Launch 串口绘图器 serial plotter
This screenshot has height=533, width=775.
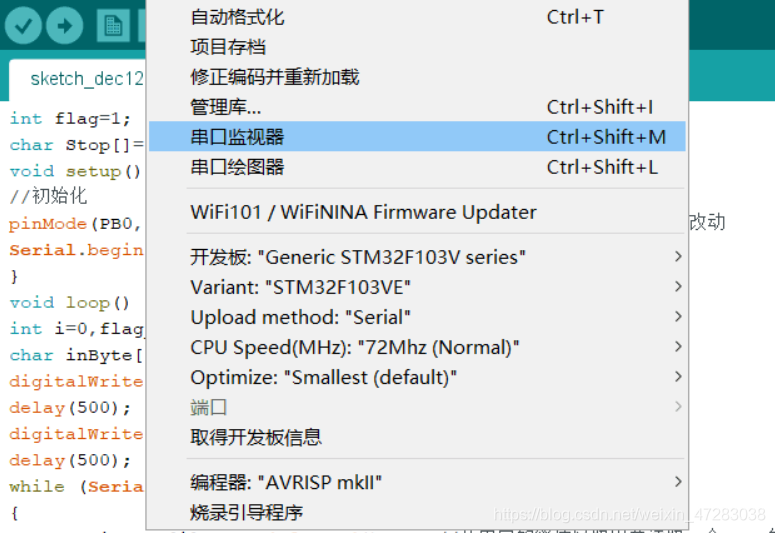[417, 167]
